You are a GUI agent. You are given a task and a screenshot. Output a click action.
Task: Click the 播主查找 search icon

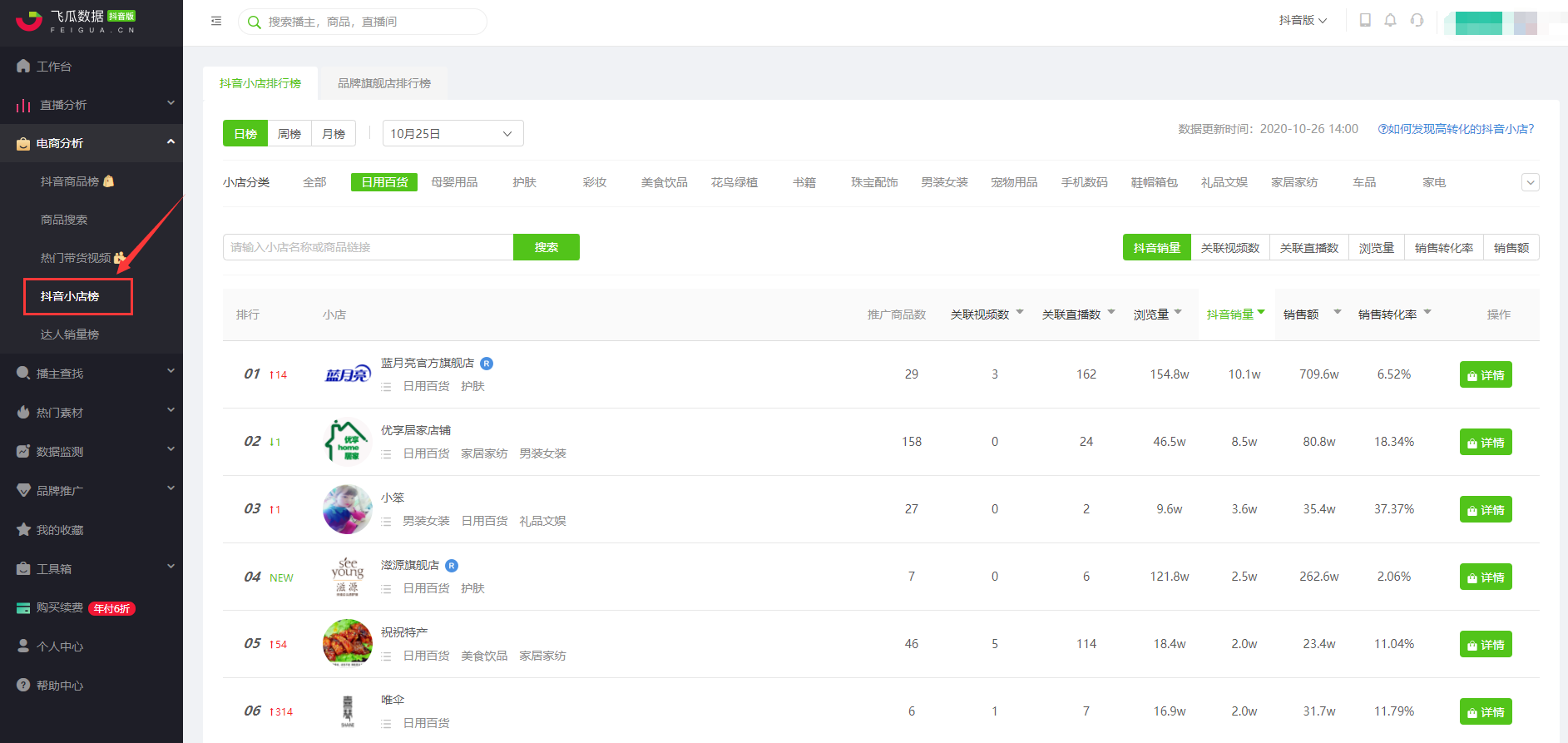coord(23,373)
